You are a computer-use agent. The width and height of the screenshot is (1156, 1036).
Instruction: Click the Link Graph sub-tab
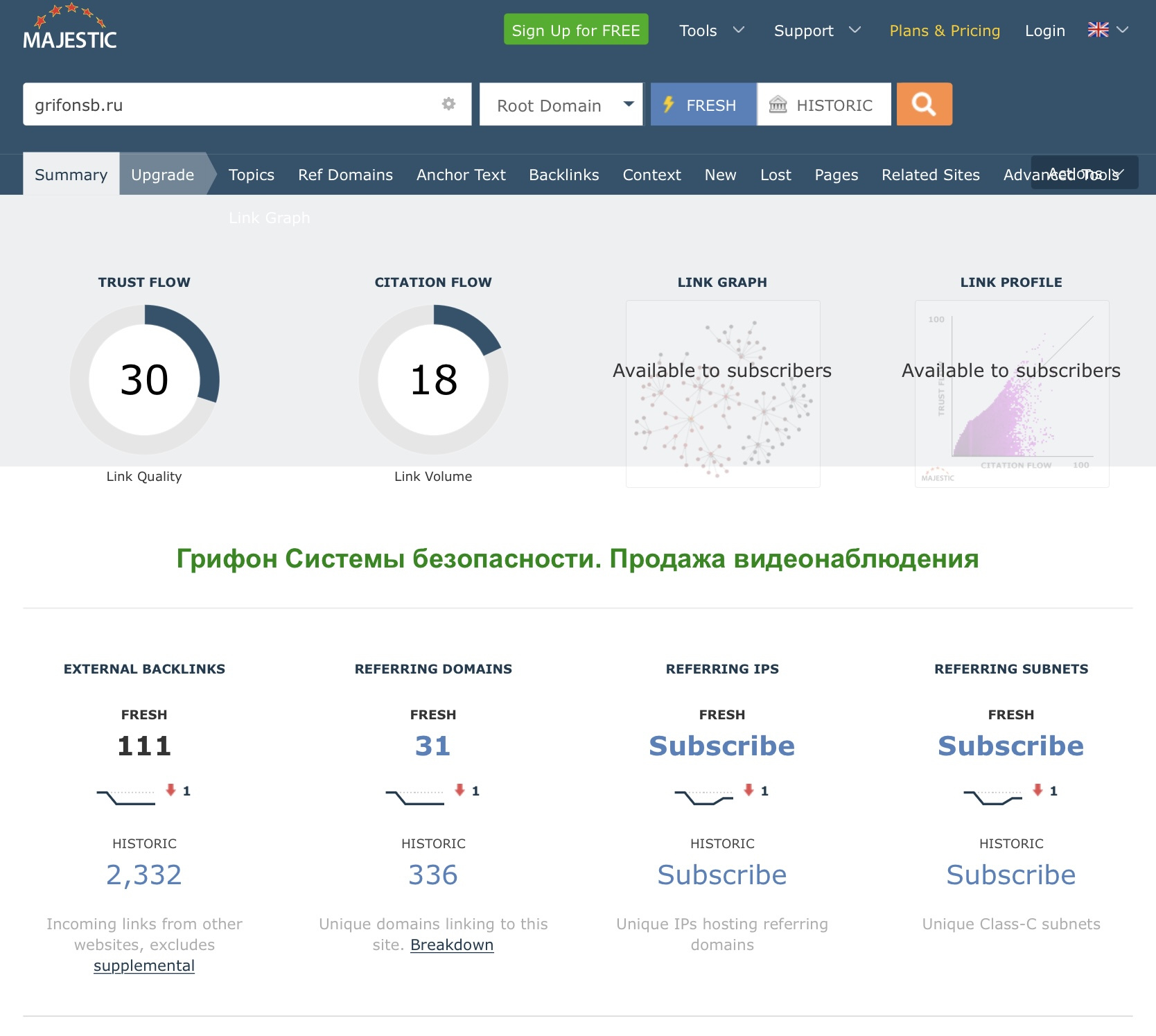pyautogui.click(x=270, y=218)
